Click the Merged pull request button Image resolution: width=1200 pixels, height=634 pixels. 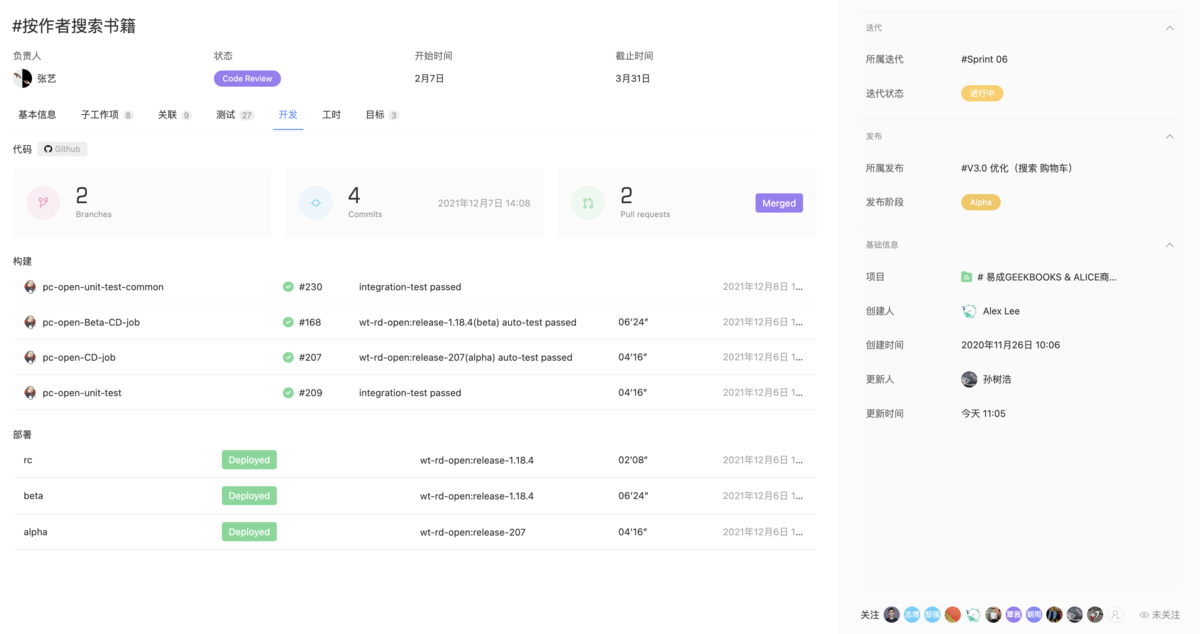(778, 202)
